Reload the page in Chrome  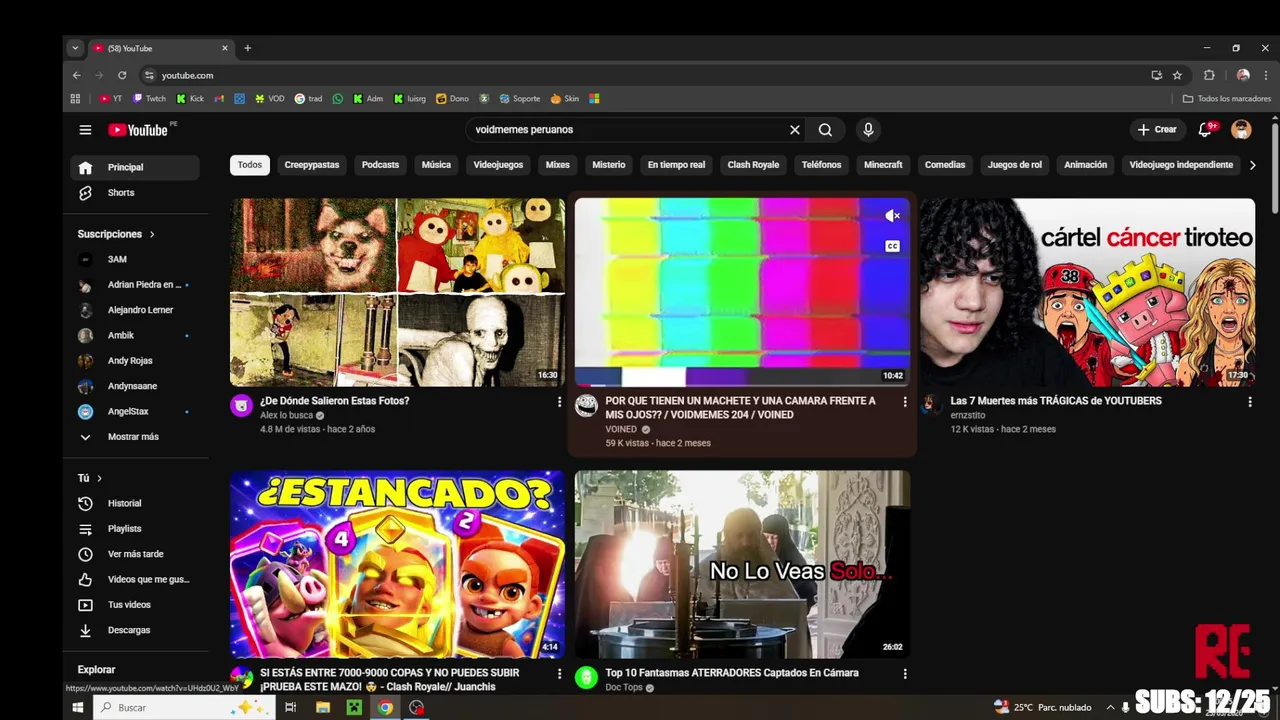tap(122, 75)
